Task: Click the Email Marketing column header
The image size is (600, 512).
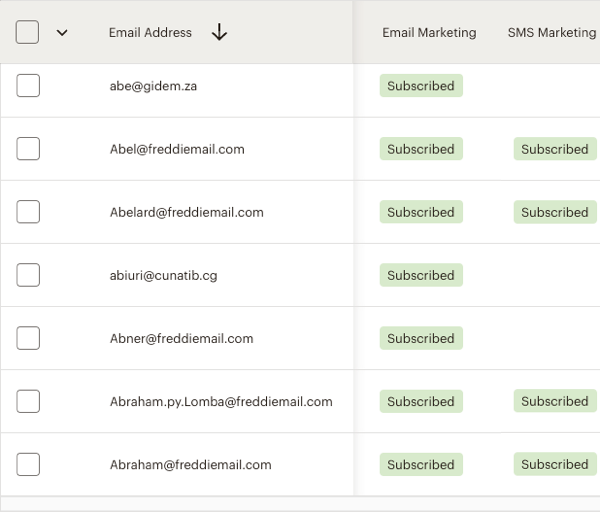Action: [429, 32]
